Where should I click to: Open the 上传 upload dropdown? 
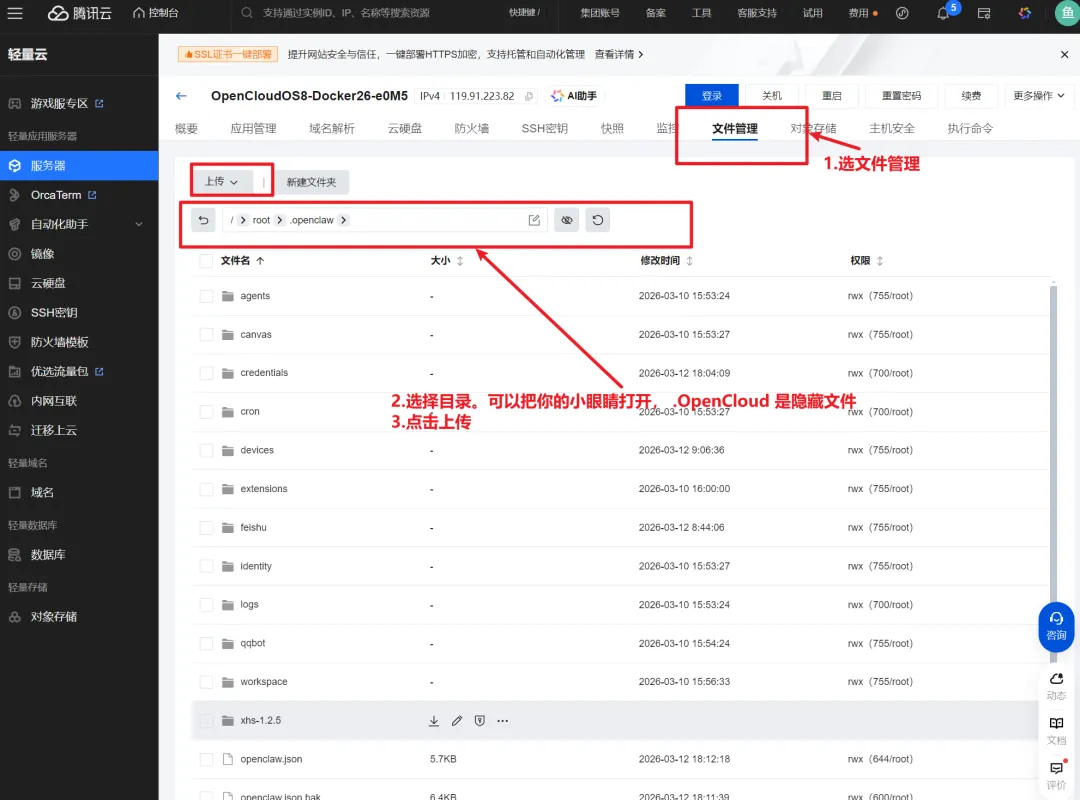222,181
